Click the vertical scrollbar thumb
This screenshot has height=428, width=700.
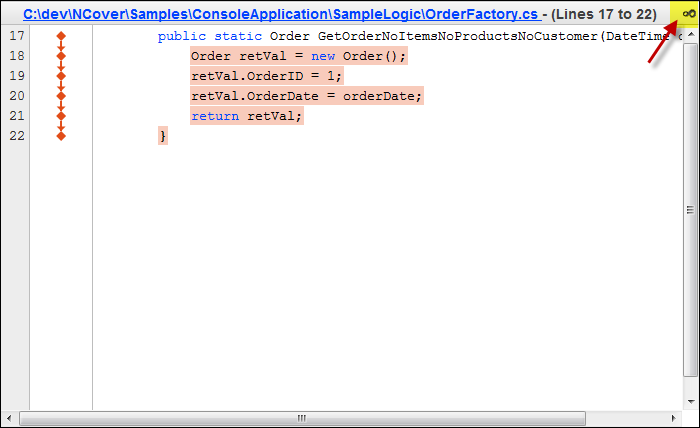pyautogui.click(x=690, y=210)
